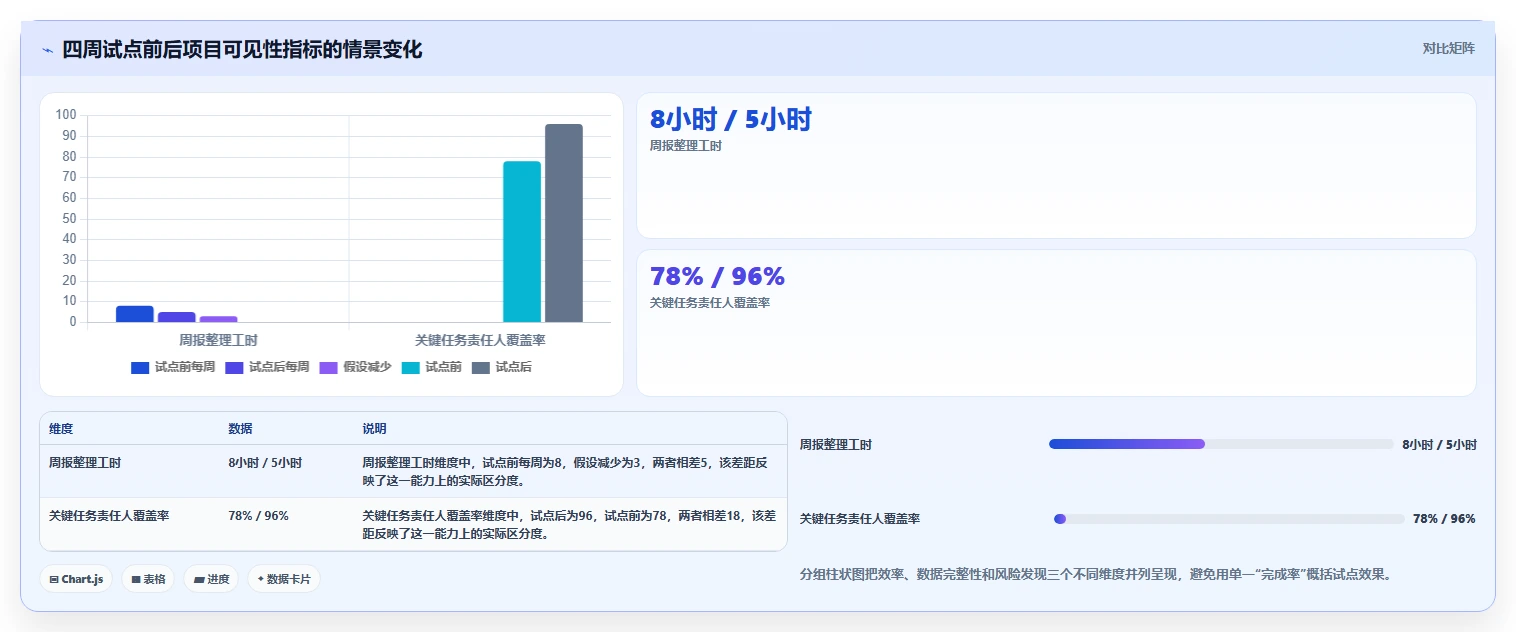The width and height of the screenshot is (1516, 632).
Task: Click the 关键任务责任人覆盖率 label beside progress bar
Action: pos(860,519)
